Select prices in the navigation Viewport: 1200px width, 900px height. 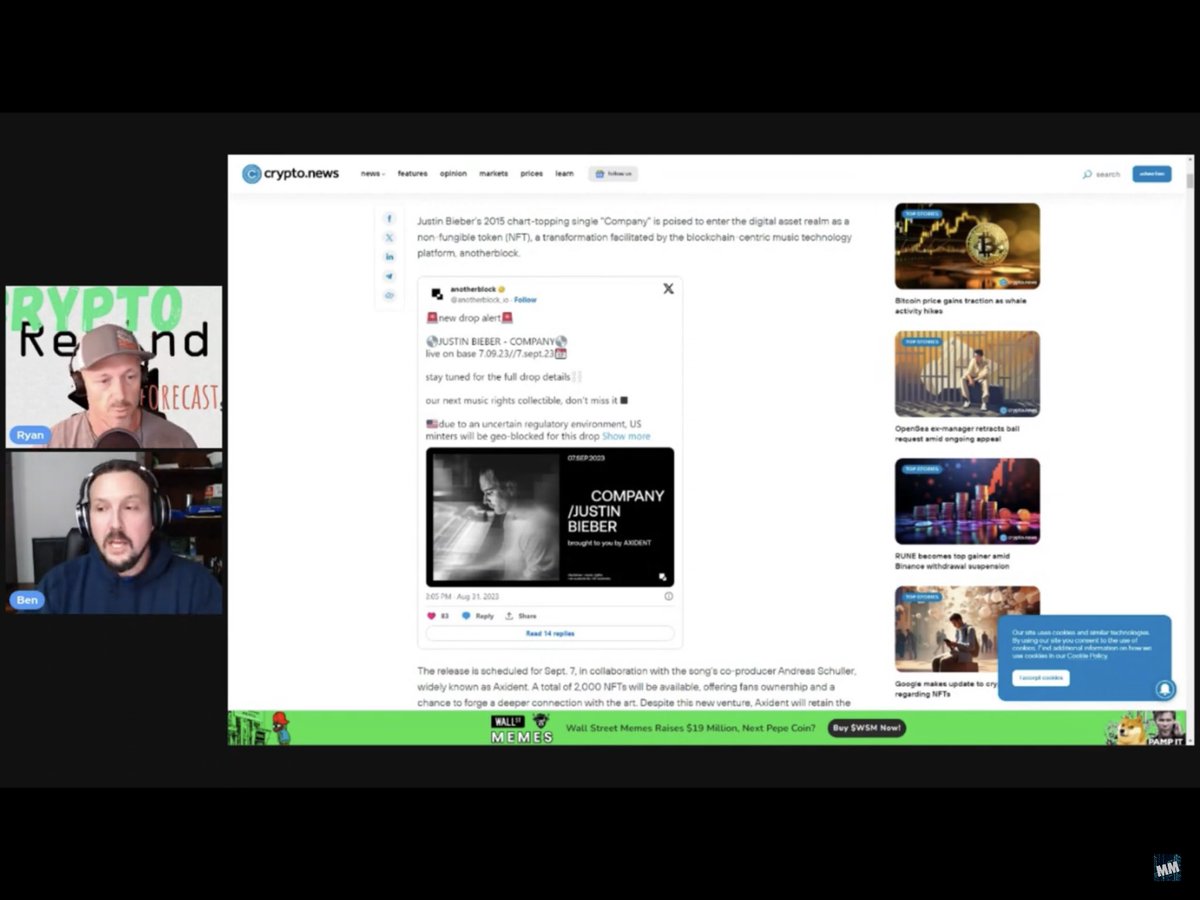pyautogui.click(x=531, y=174)
